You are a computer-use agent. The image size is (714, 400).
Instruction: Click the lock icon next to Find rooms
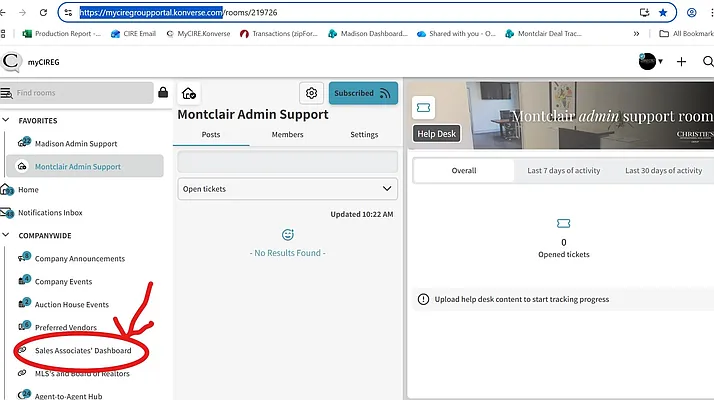coord(163,93)
